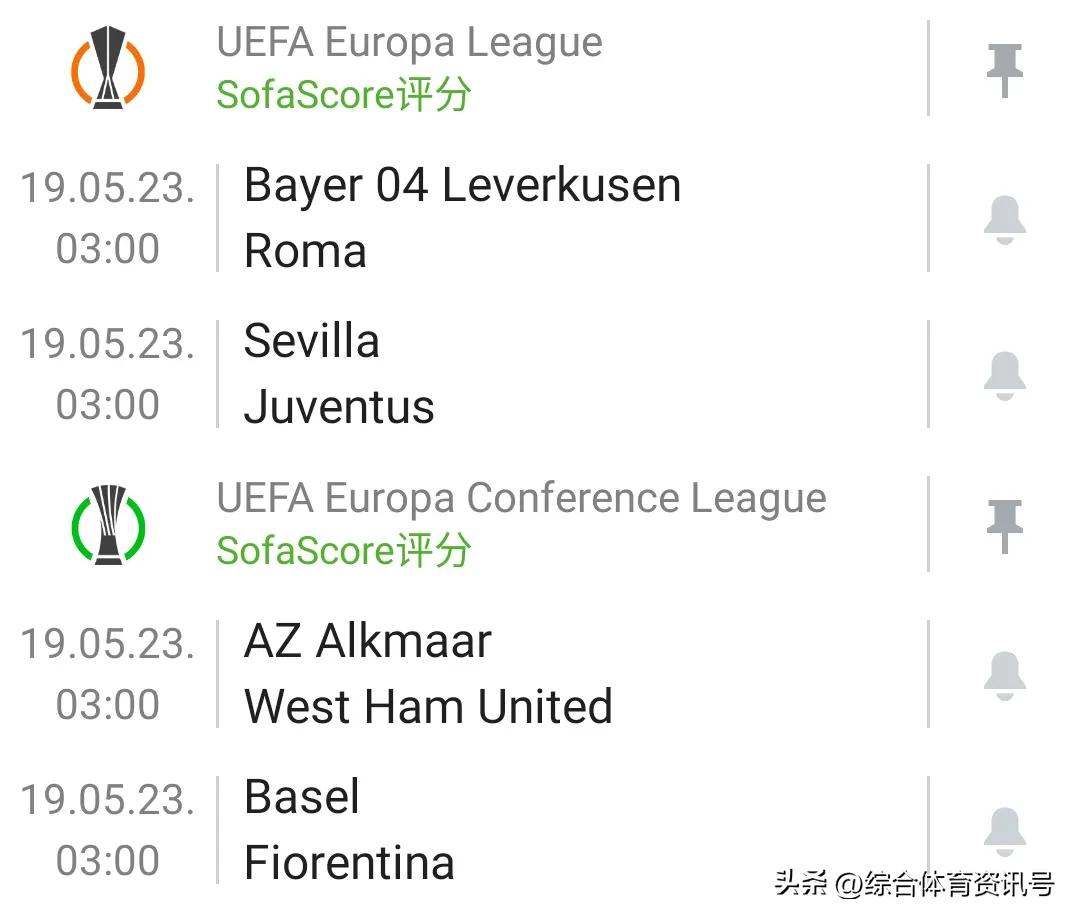The width and height of the screenshot is (1079, 921).
Task: Pin the UEFA Europa Conference League section
Action: pos(1004,525)
